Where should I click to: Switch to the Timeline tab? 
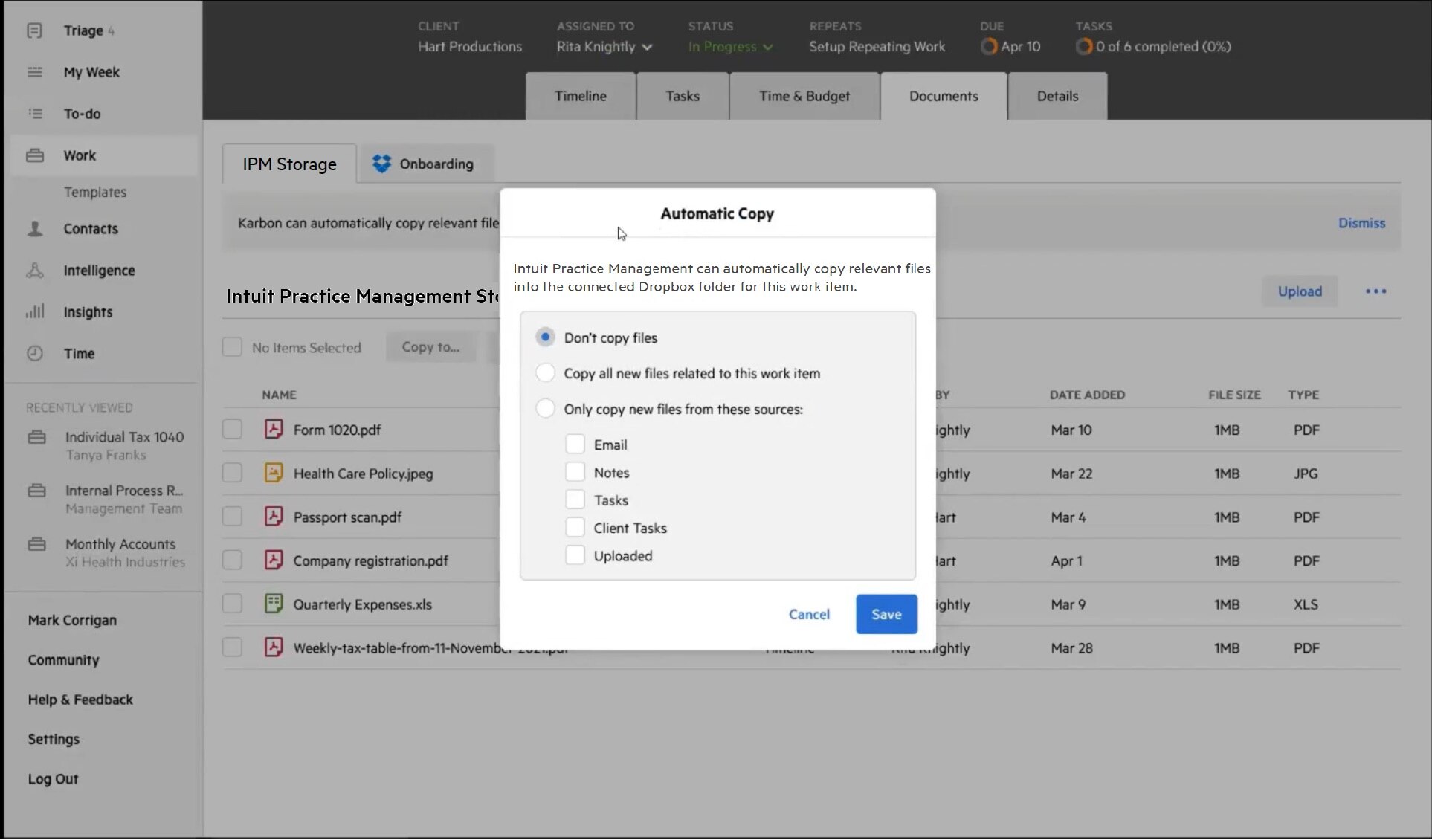[x=580, y=95]
